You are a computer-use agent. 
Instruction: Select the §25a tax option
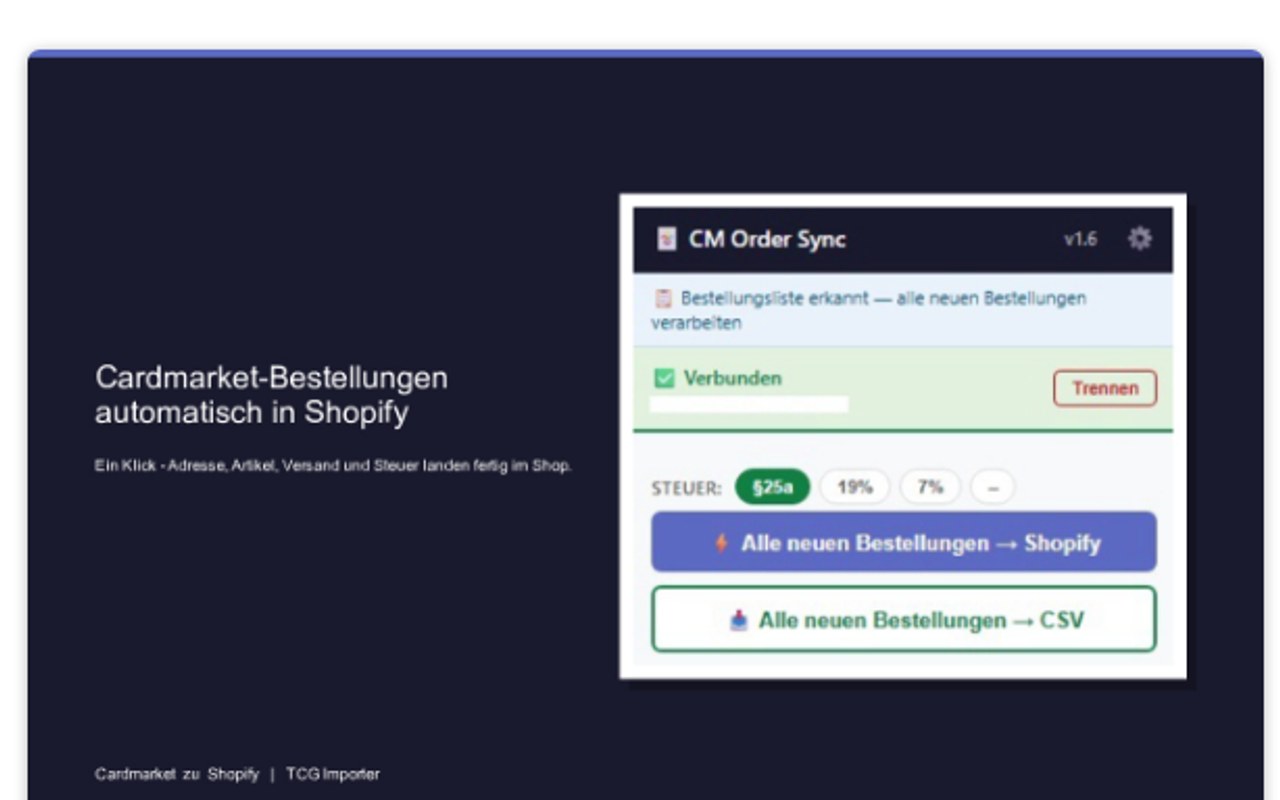(772, 487)
